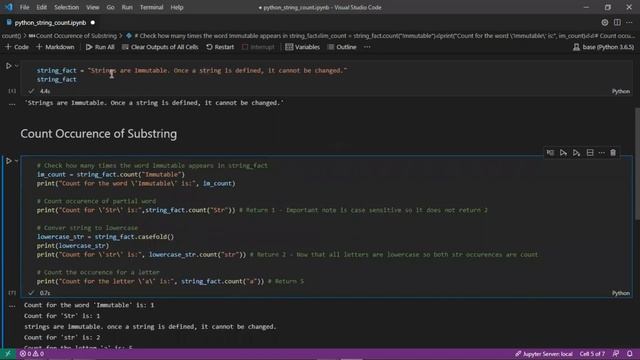Open the File menu

24,7
